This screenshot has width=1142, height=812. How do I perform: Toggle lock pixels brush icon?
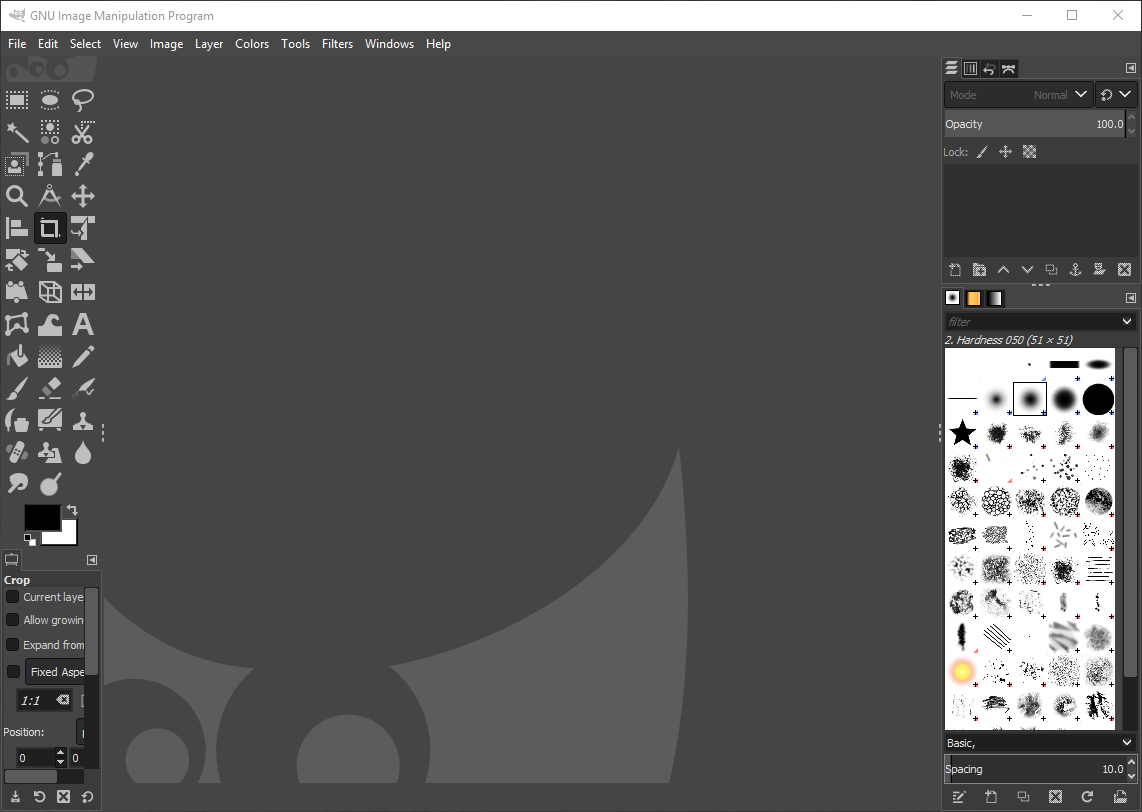[x=982, y=151]
